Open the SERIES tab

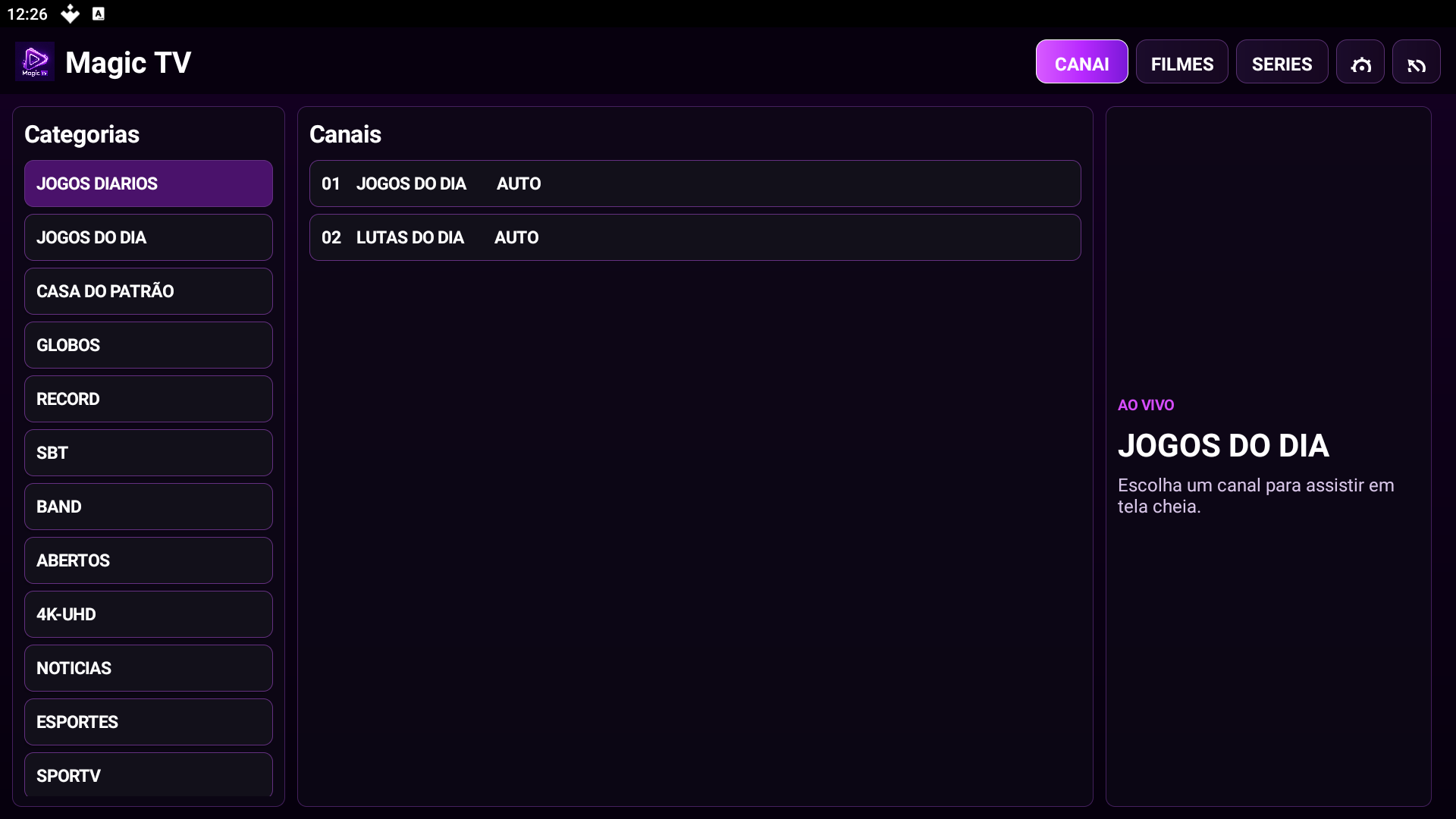point(1282,62)
